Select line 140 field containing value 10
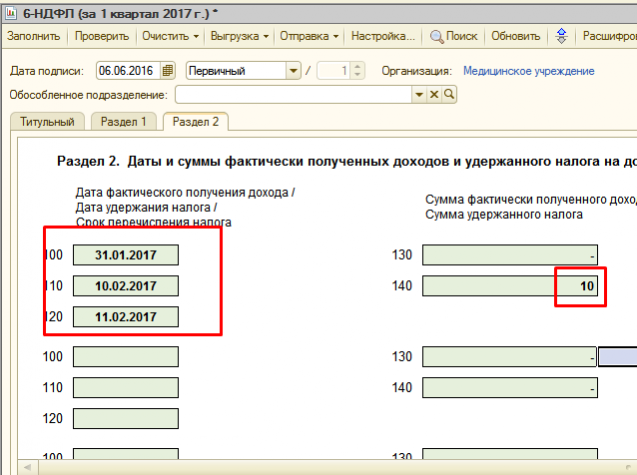Screen dimensions: 637x475 pos(510,287)
